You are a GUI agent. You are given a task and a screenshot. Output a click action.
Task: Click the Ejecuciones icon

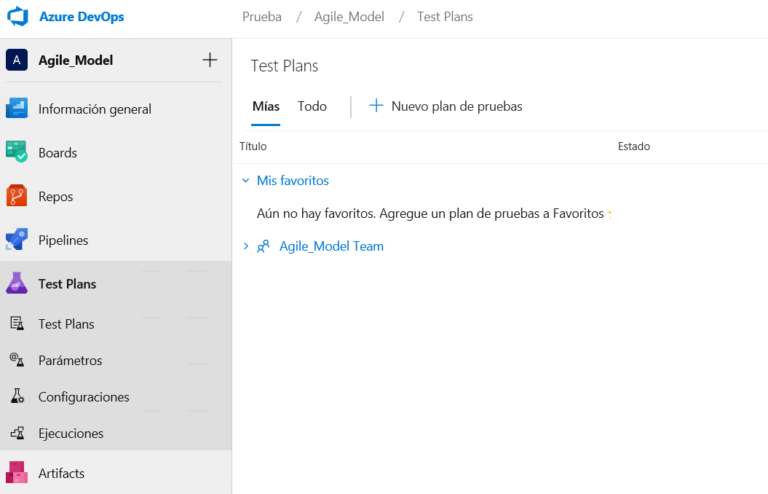pos(17,433)
